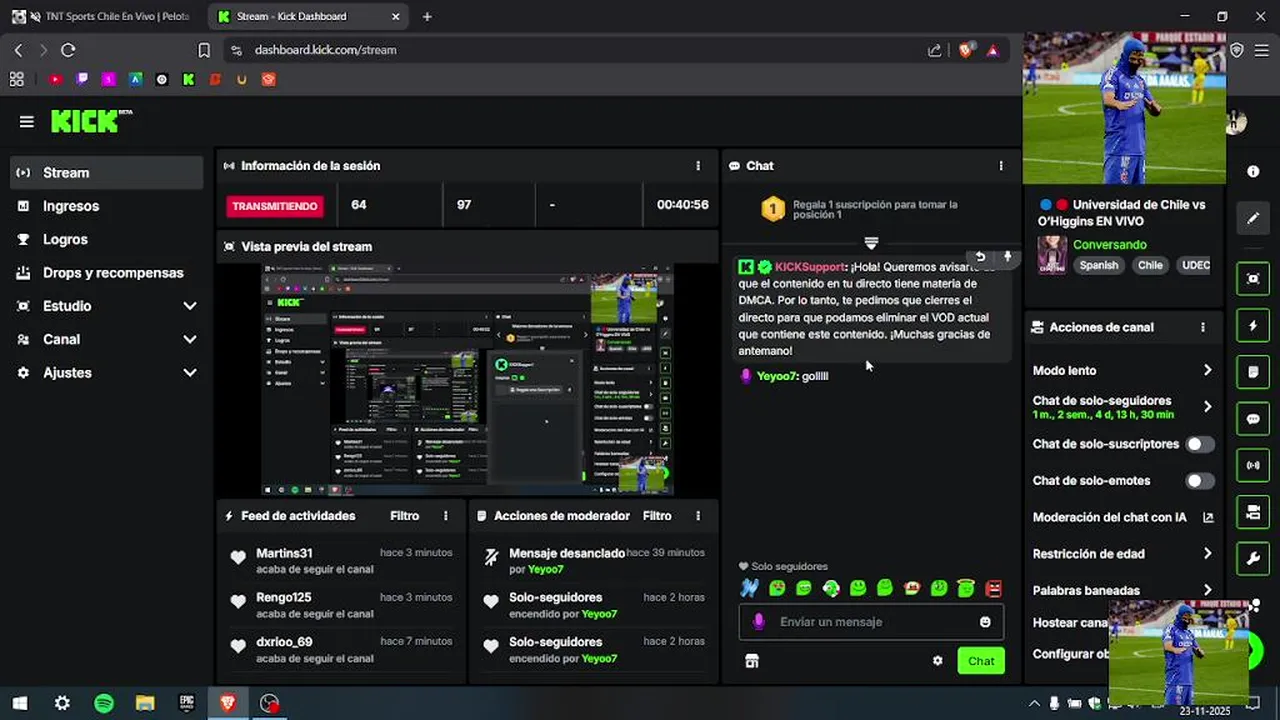Open Chat panel three-dot menu
Screen dimensions: 1280x720
1001,166
